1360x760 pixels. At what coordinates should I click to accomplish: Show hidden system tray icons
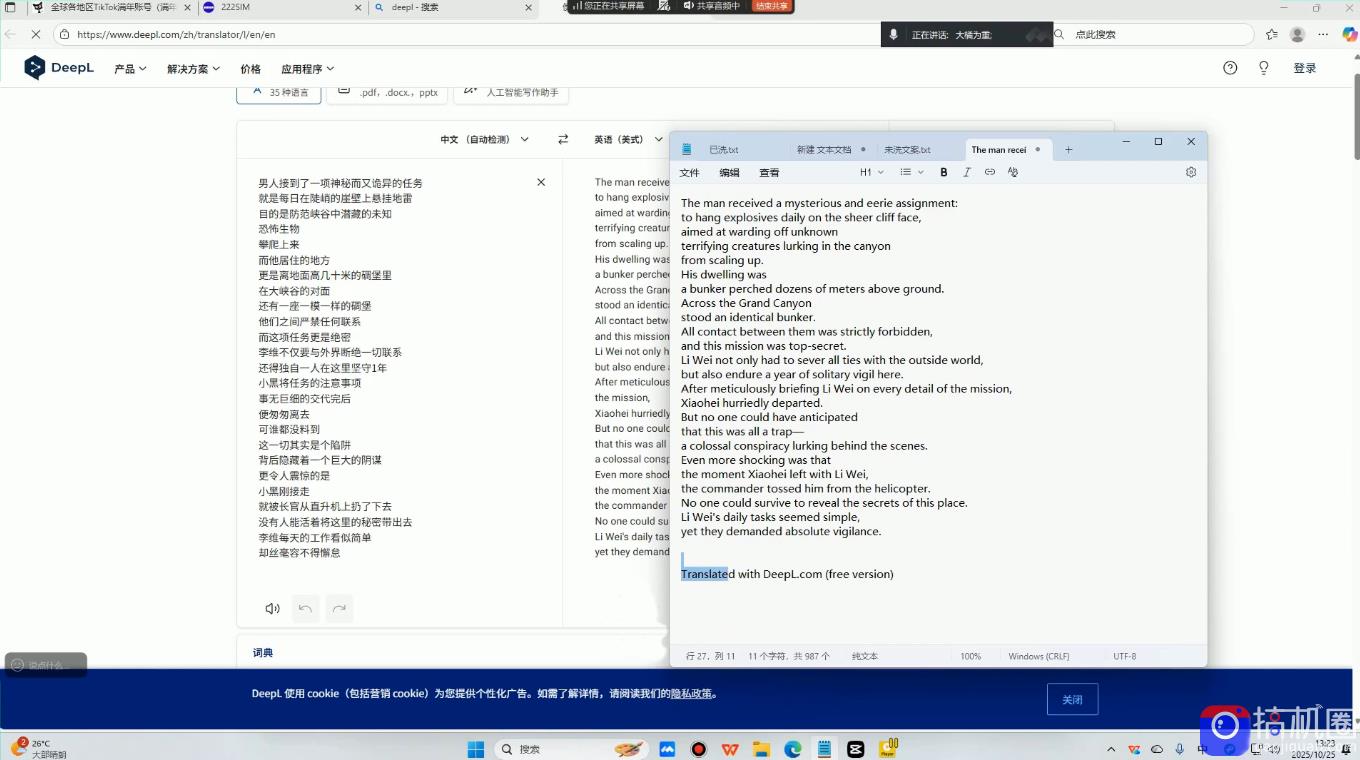(x=1111, y=749)
